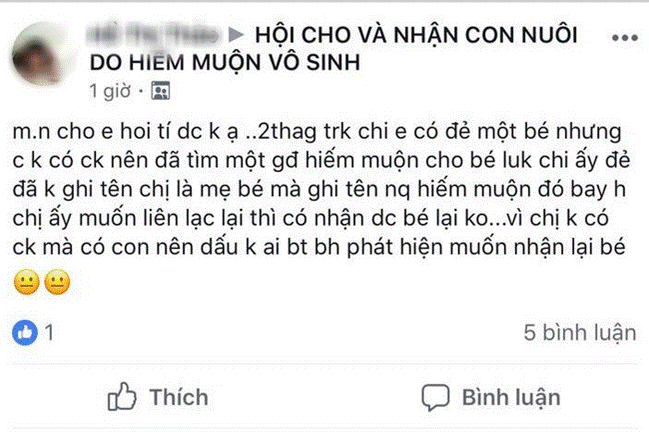This screenshot has width=649, height=432.
Task: Open the three-dot post options menu
Action: [625, 38]
